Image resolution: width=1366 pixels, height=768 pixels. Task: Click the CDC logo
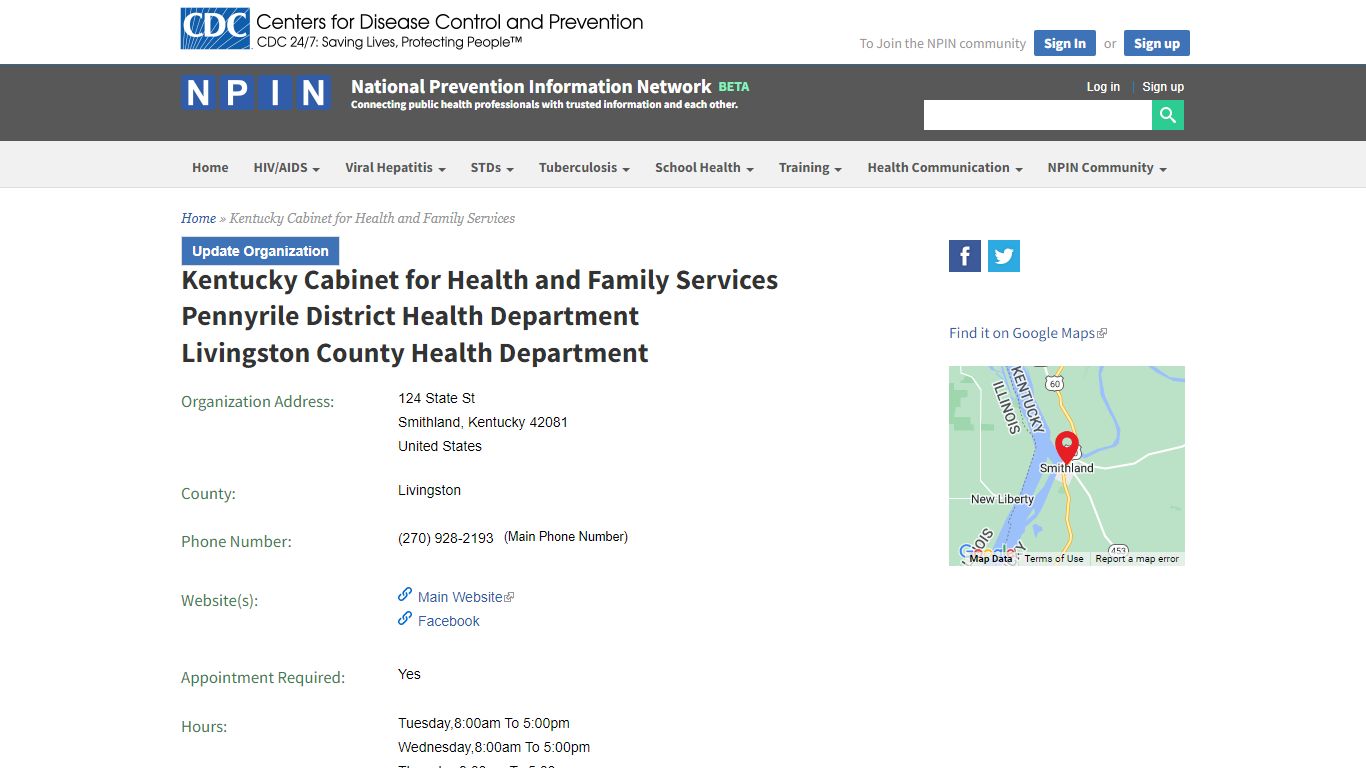215,29
